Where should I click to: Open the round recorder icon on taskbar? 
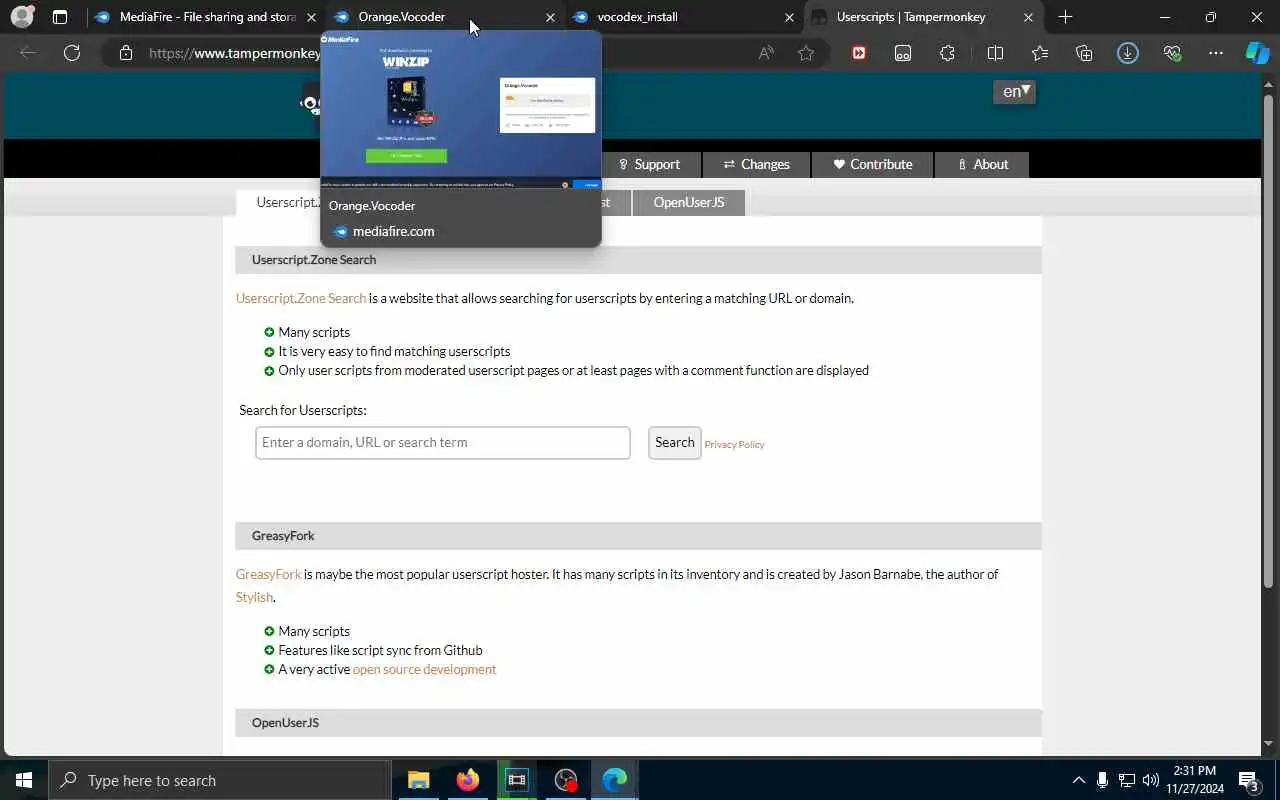[566, 780]
